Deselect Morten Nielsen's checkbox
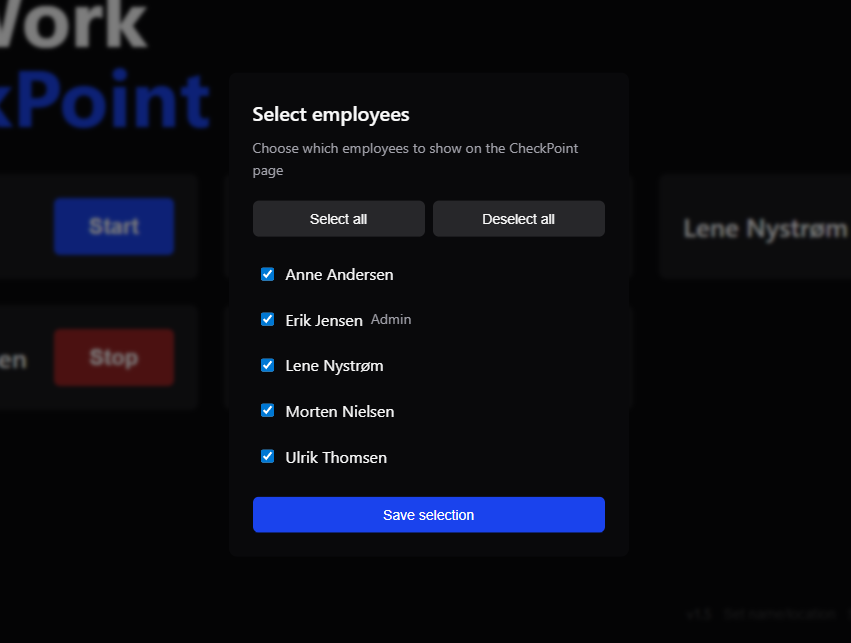 (x=267, y=410)
